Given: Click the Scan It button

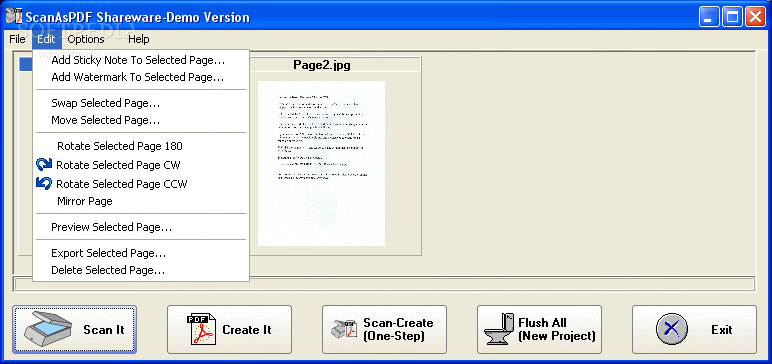Looking at the screenshot, I should point(74,330).
